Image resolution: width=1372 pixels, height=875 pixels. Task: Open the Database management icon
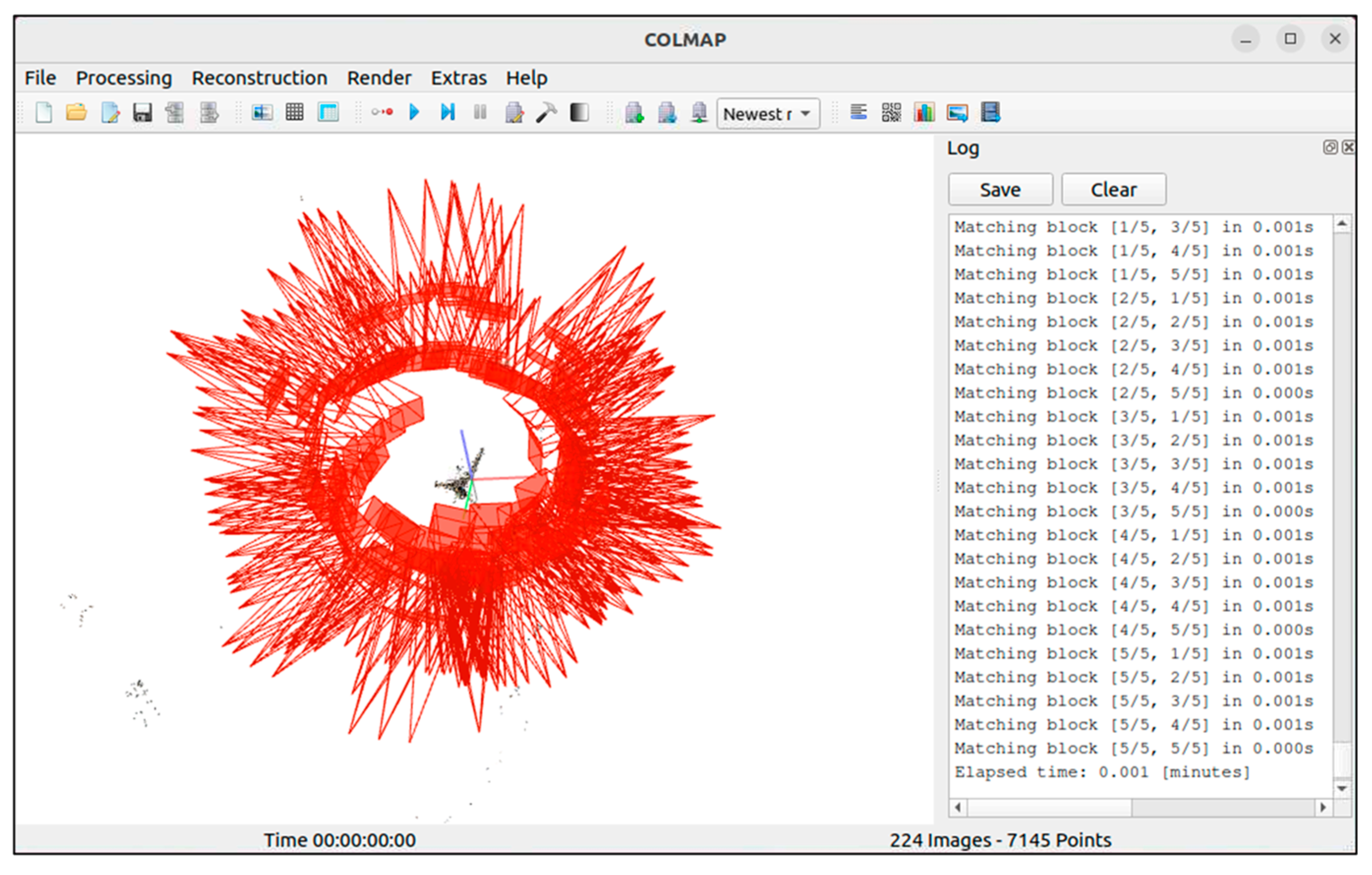(328, 112)
